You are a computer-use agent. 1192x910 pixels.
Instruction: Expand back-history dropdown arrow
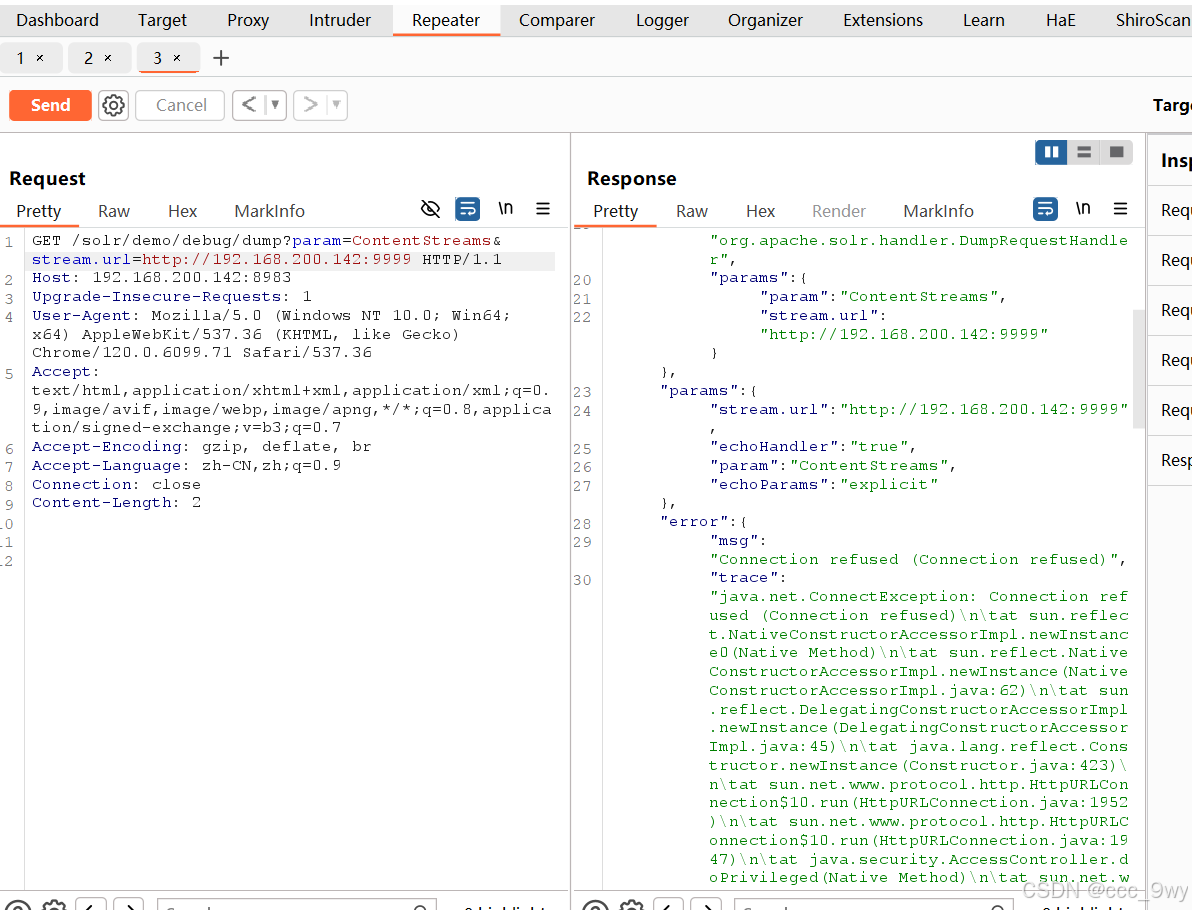point(275,105)
